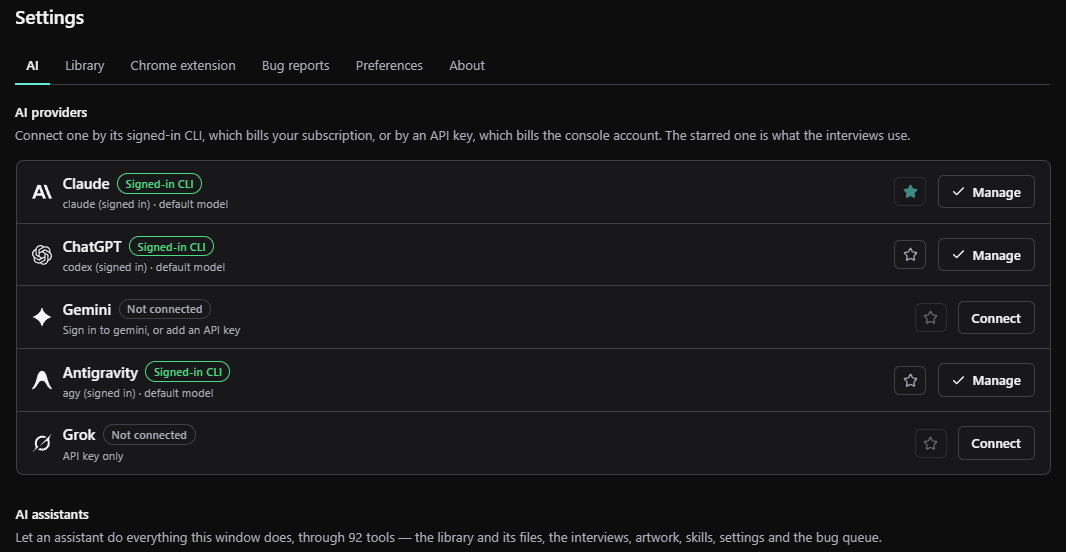The image size is (1066, 552).
Task: Click Gemini's Not connected badge
Action: pos(165,309)
